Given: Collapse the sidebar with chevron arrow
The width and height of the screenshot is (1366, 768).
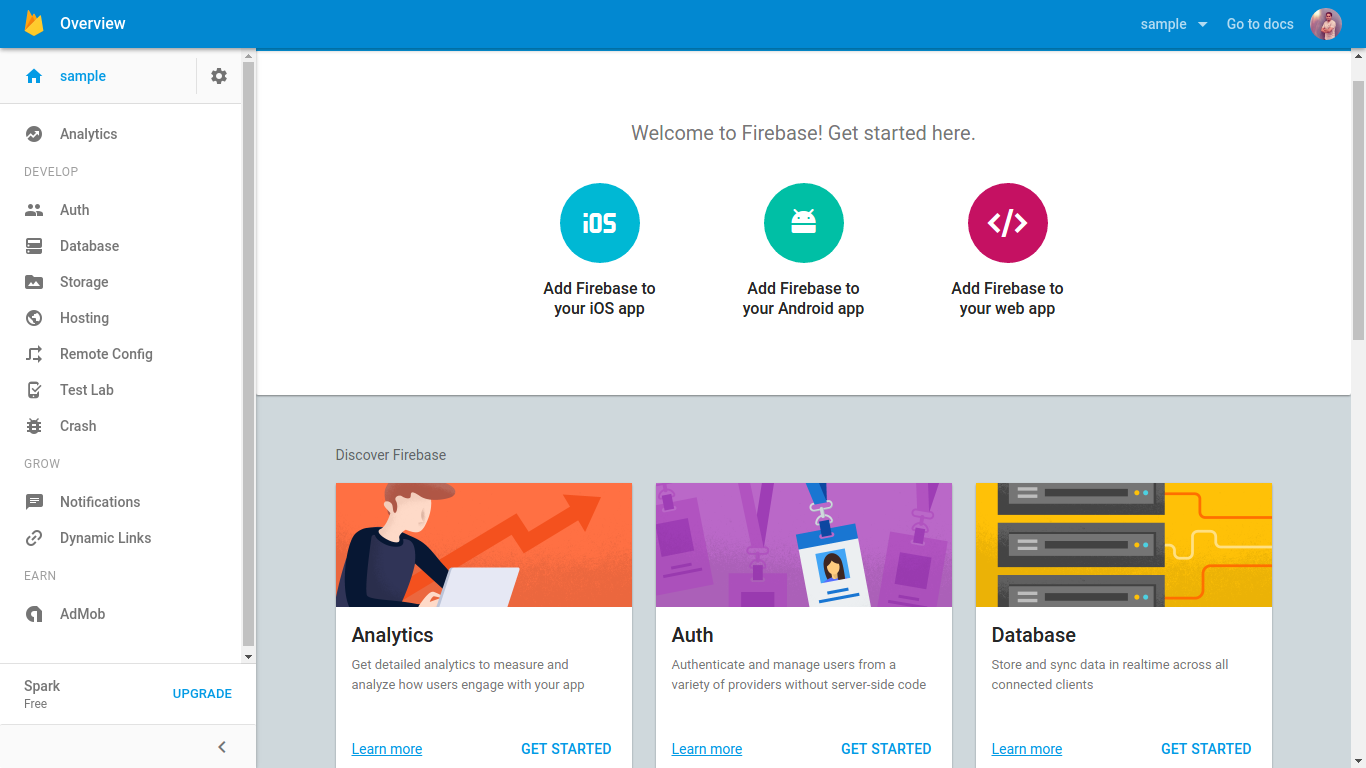Looking at the screenshot, I should click(222, 747).
